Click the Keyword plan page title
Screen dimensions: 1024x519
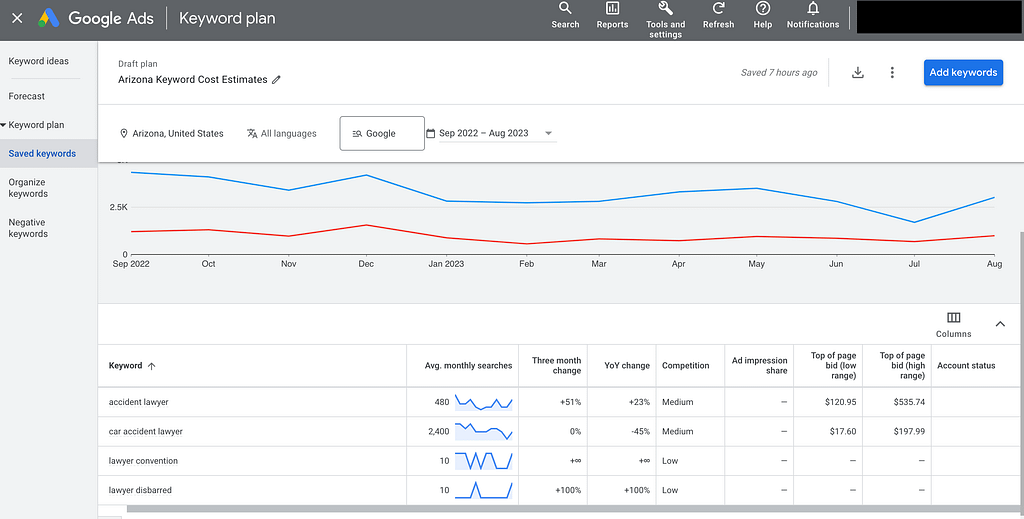[227, 18]
